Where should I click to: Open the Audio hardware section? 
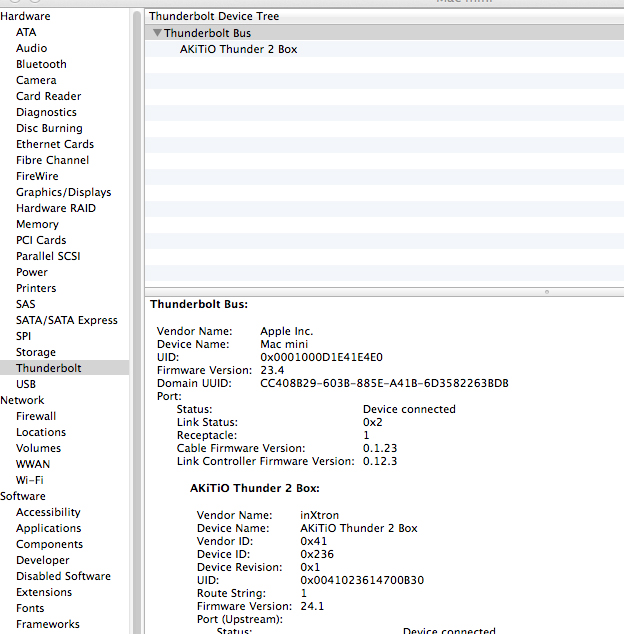(x=32, y=48)
